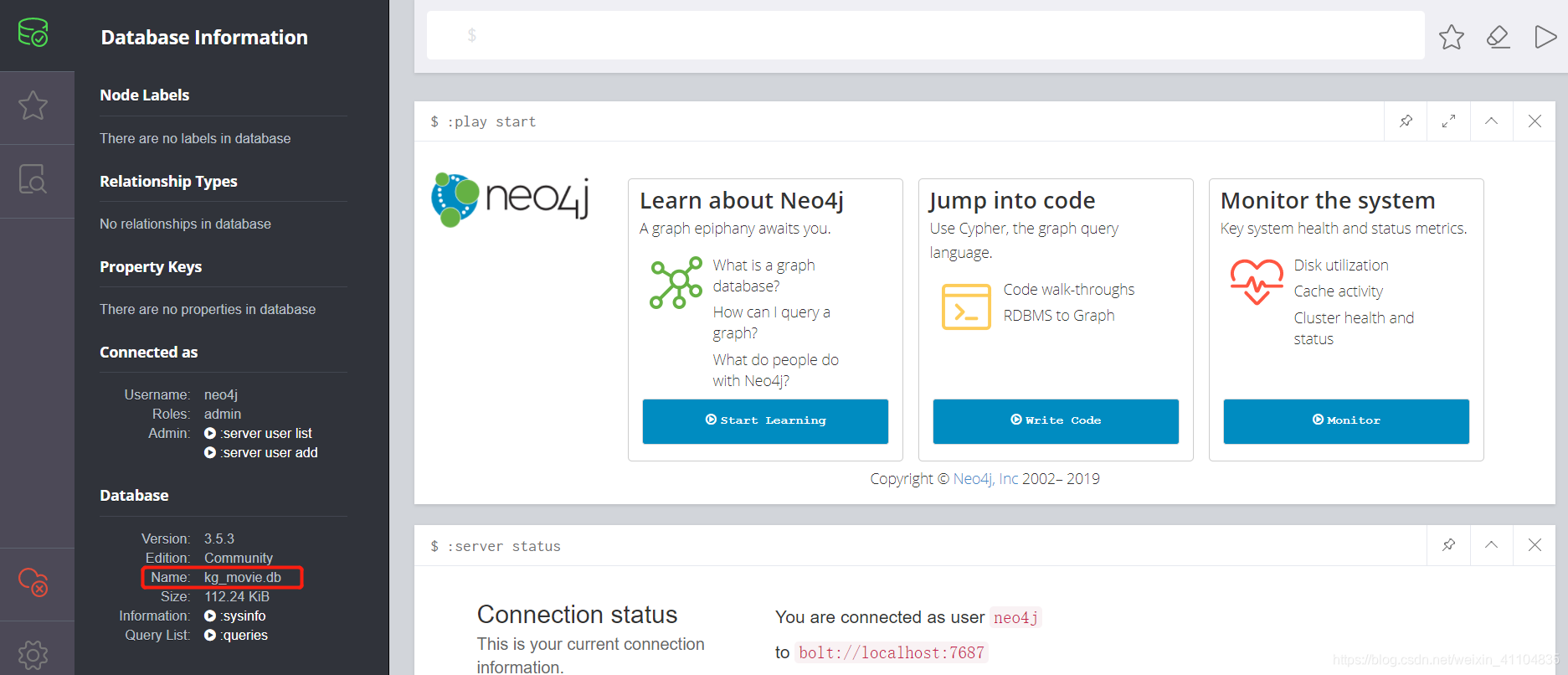Click the play icon beside :server user add

(x=210, y=452)
